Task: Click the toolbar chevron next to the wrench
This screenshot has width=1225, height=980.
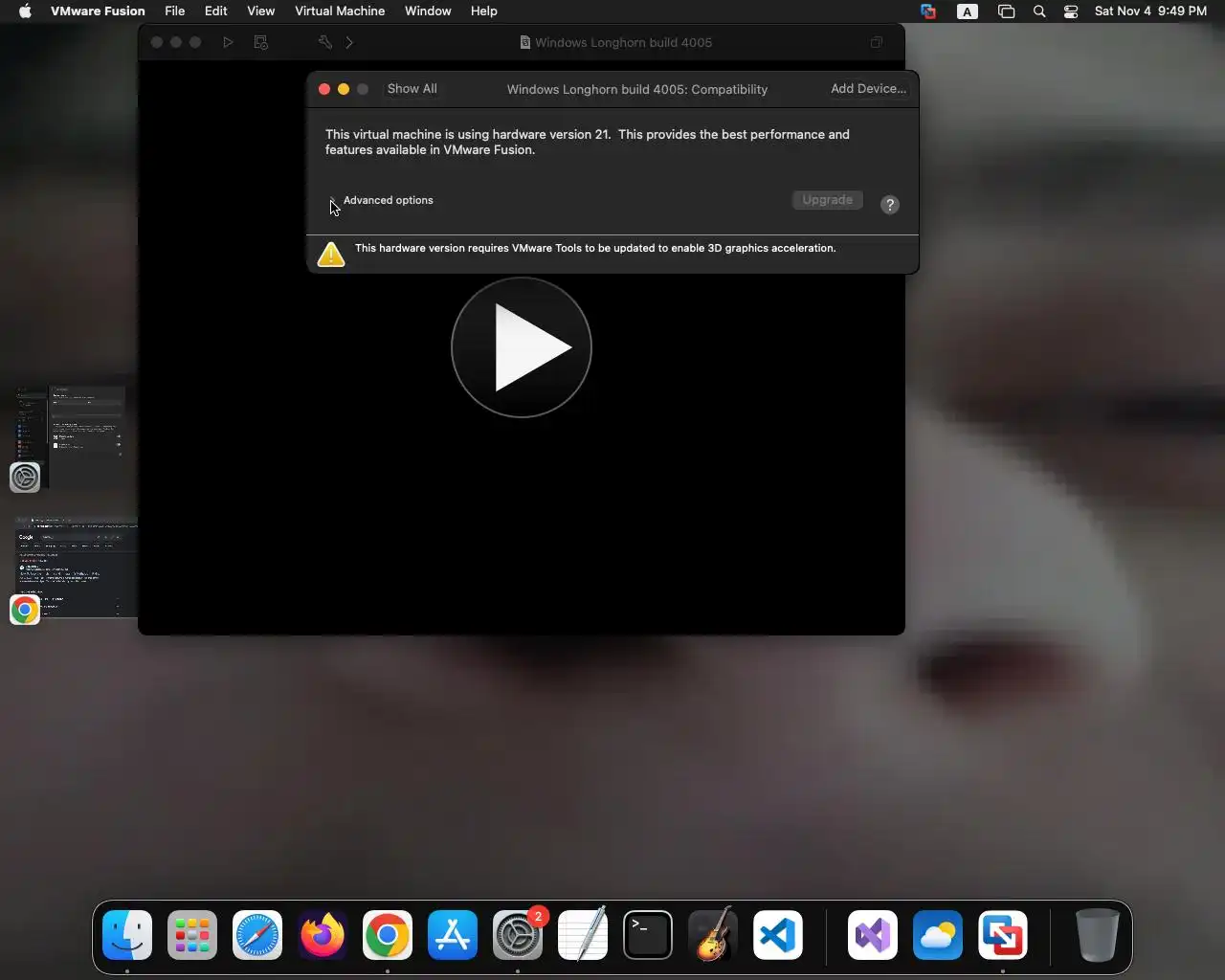Action: tap(349, 42)
